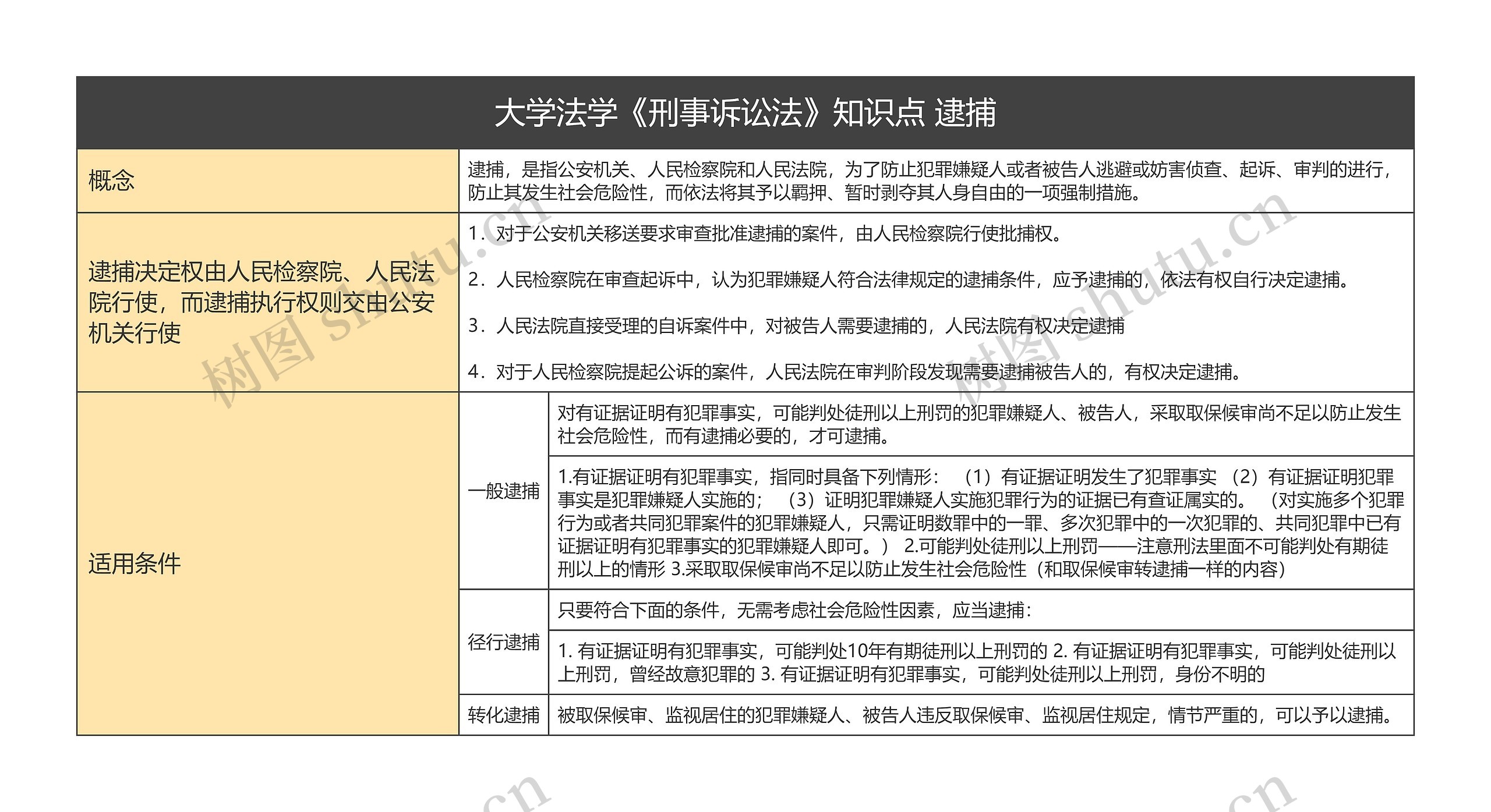Click text '对有证据证明有犯罪事实，可能判处徒刑以上刑罚'
This screenshot has width=1491, height=812.
click(981, 424)
